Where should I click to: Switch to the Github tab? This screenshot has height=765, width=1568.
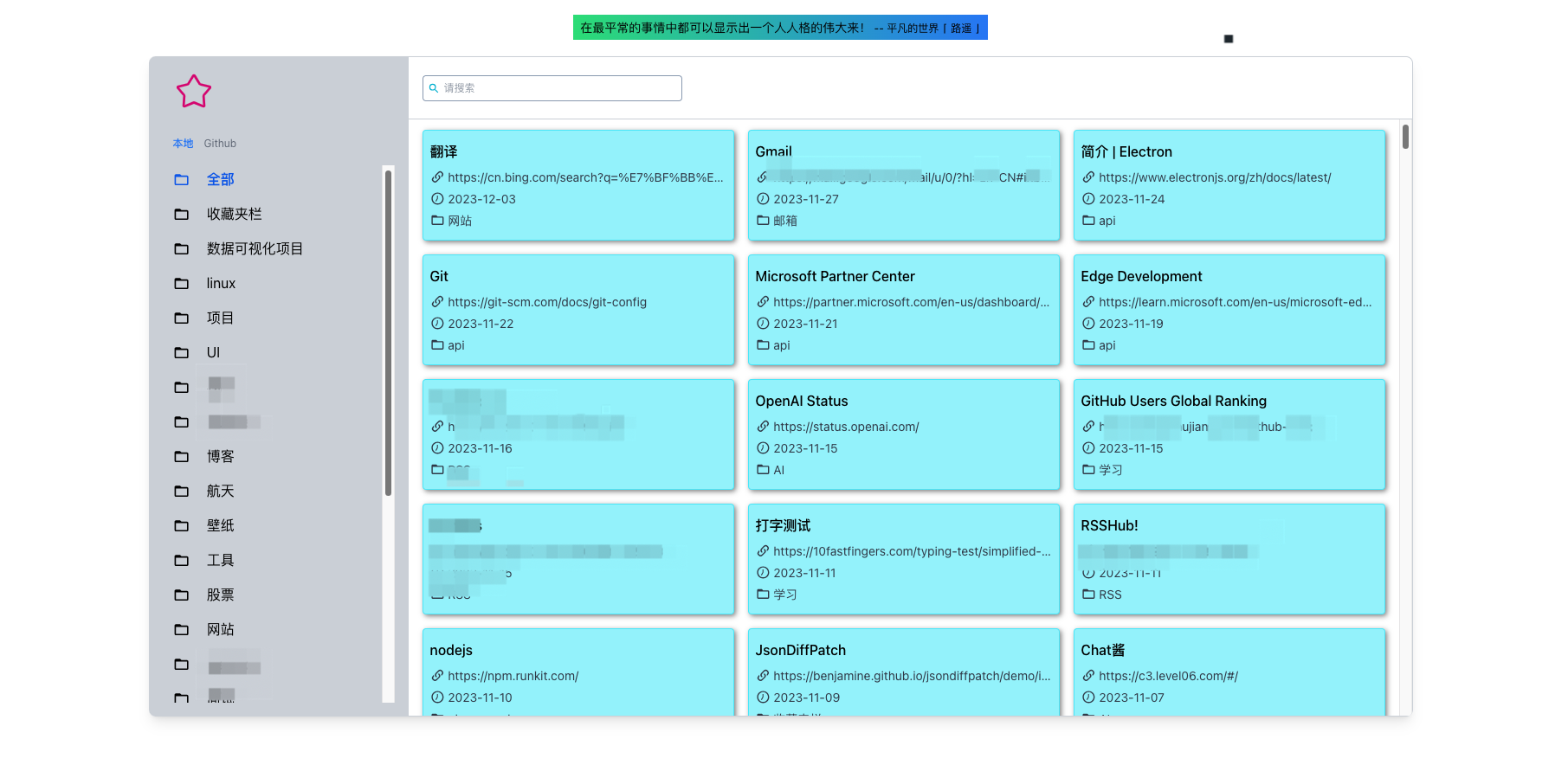click(x=220, y=144)
